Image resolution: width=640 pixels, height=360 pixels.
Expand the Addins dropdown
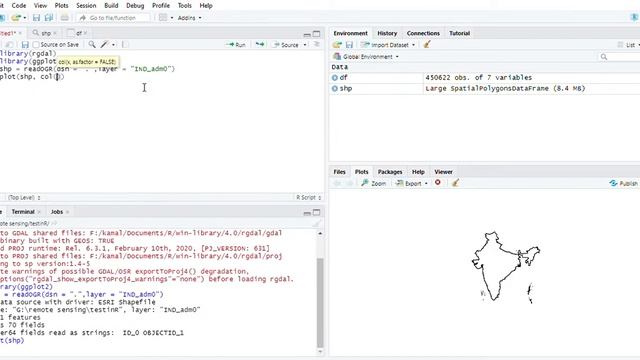pyautogui.click(x=189, y=18)
